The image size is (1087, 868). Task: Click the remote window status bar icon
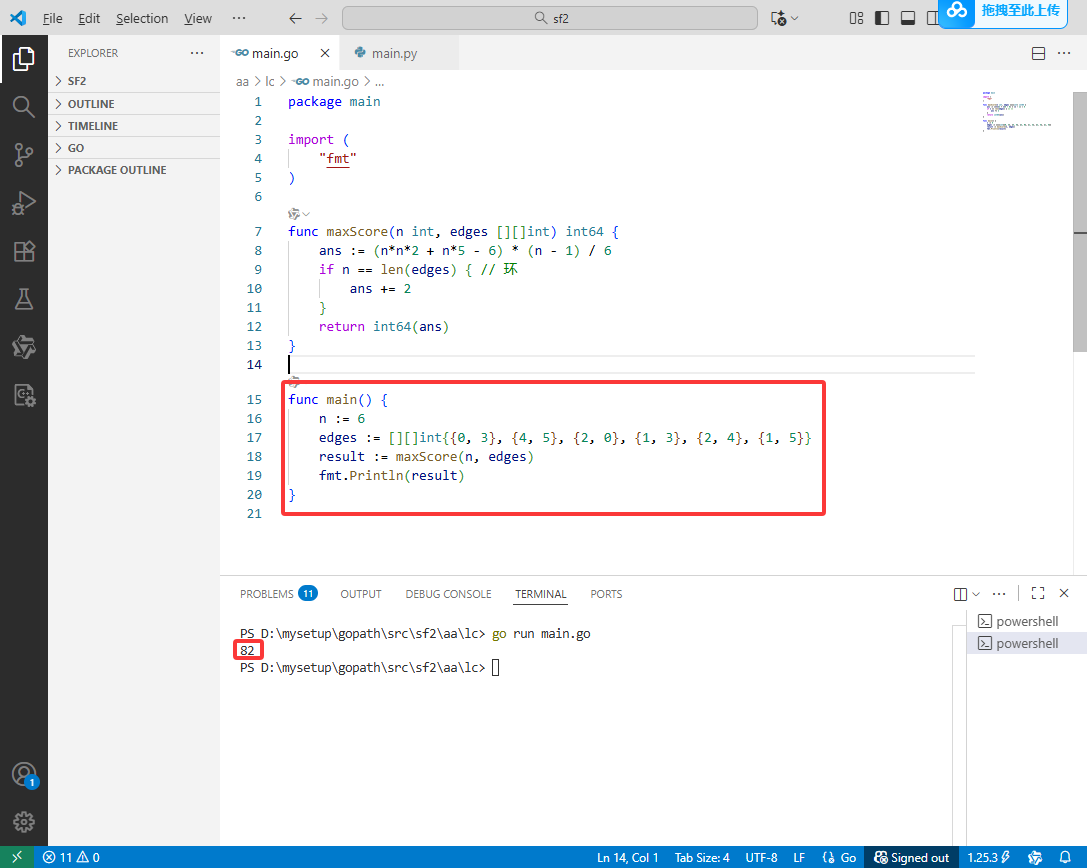(17, 857)
